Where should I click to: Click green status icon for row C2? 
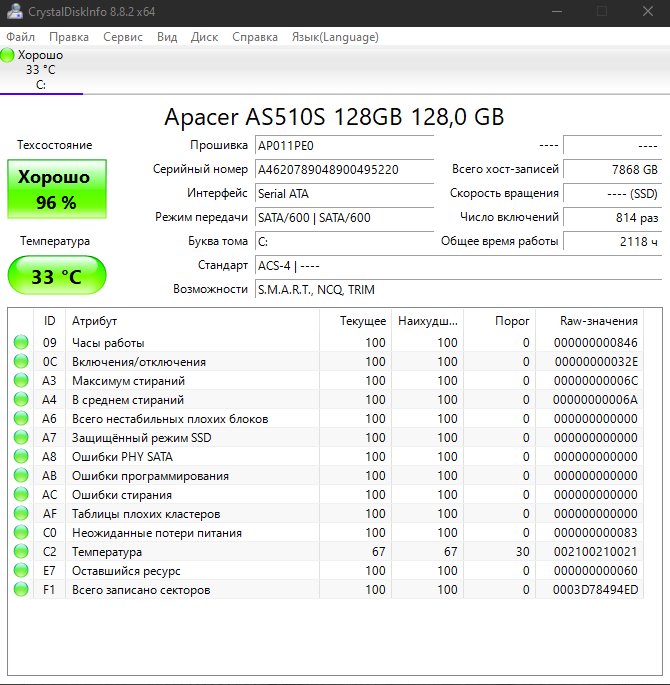[21, 551]
